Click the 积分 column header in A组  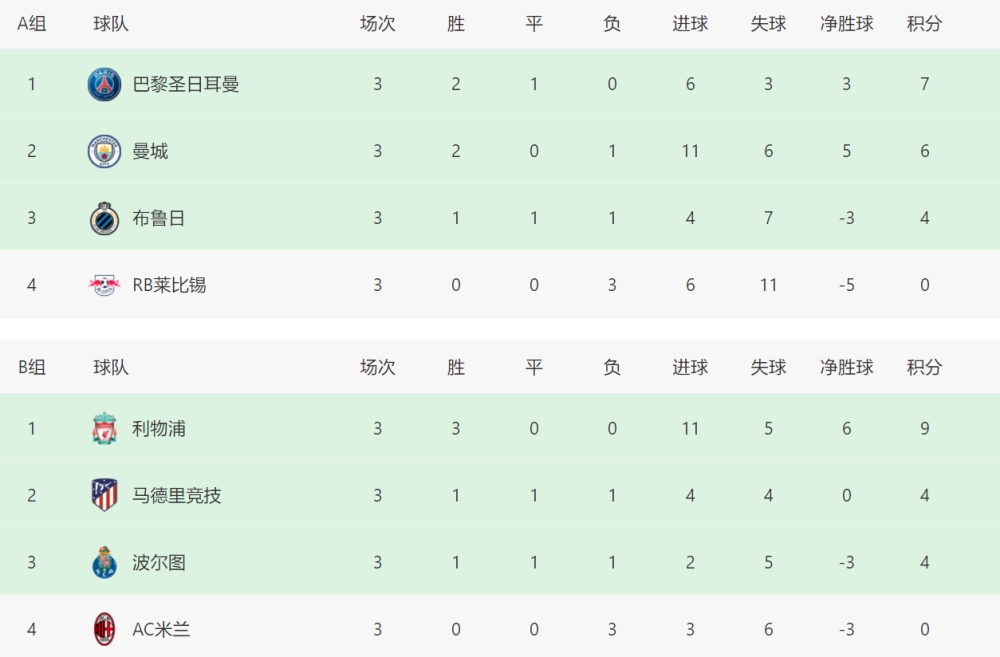pyautogui.click(x=924, y=24)
